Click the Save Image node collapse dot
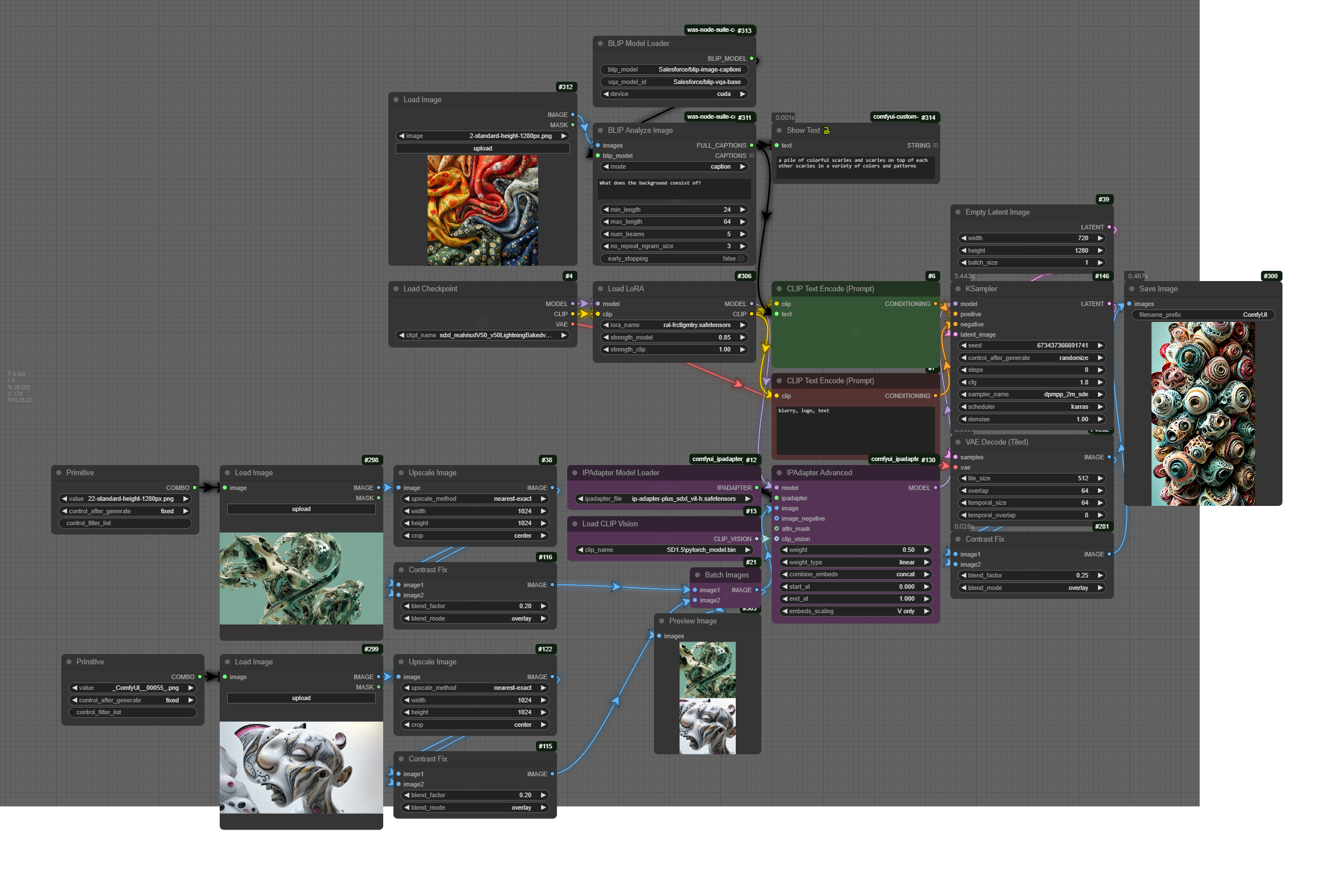The height and width of the screenshot is (896, 1333). click(x=1132, y=288)
